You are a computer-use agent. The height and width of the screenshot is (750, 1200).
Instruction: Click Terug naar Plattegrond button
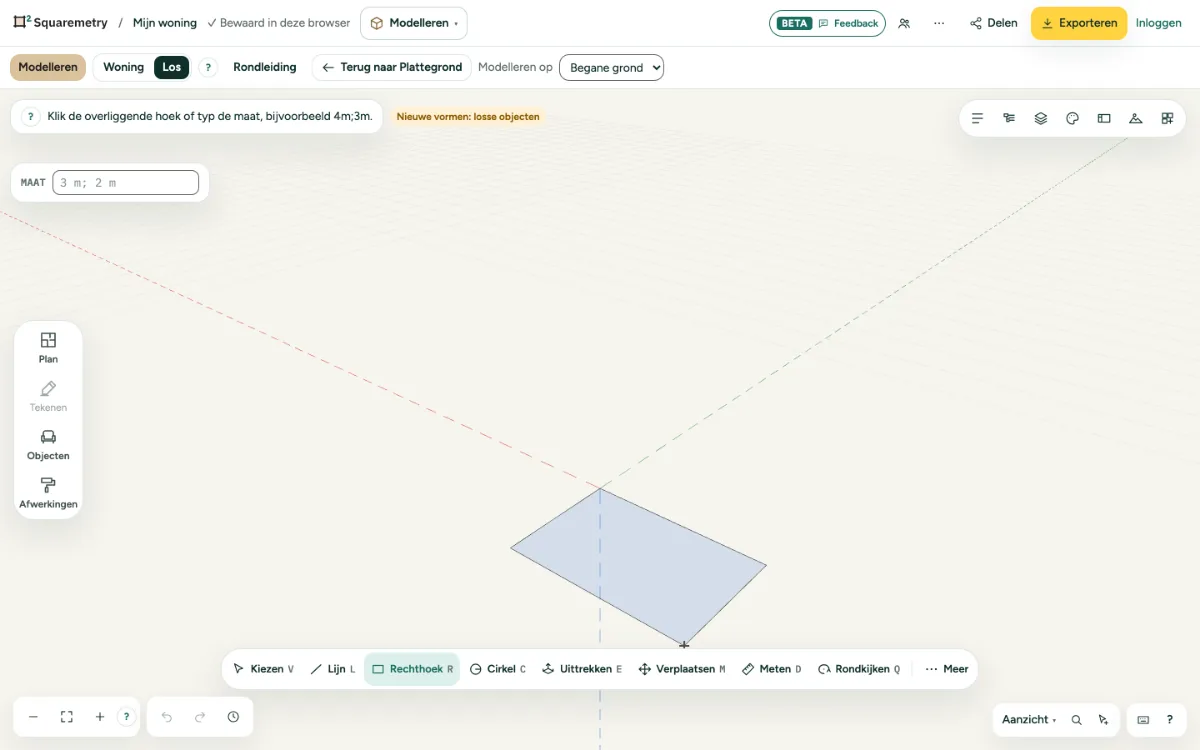(392, 68)
